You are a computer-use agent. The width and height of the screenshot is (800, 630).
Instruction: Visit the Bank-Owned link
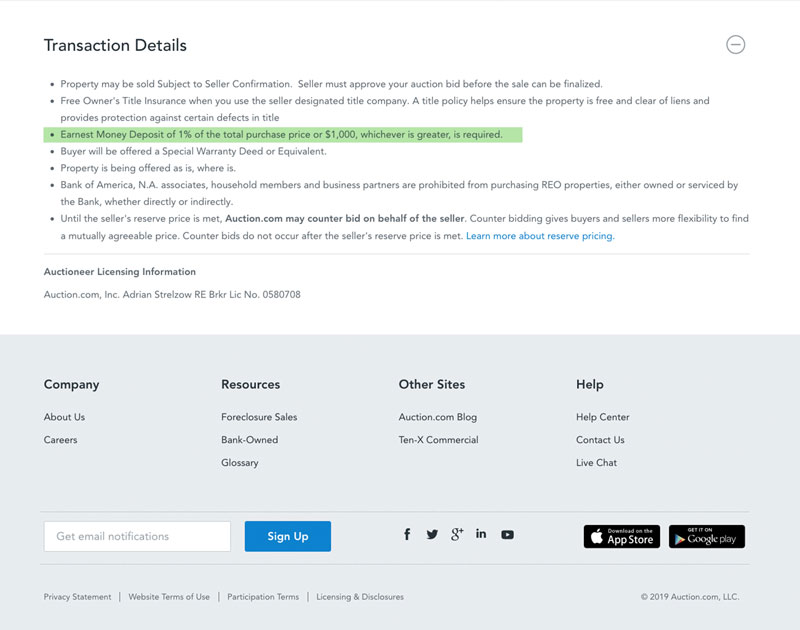click(249, 440)
